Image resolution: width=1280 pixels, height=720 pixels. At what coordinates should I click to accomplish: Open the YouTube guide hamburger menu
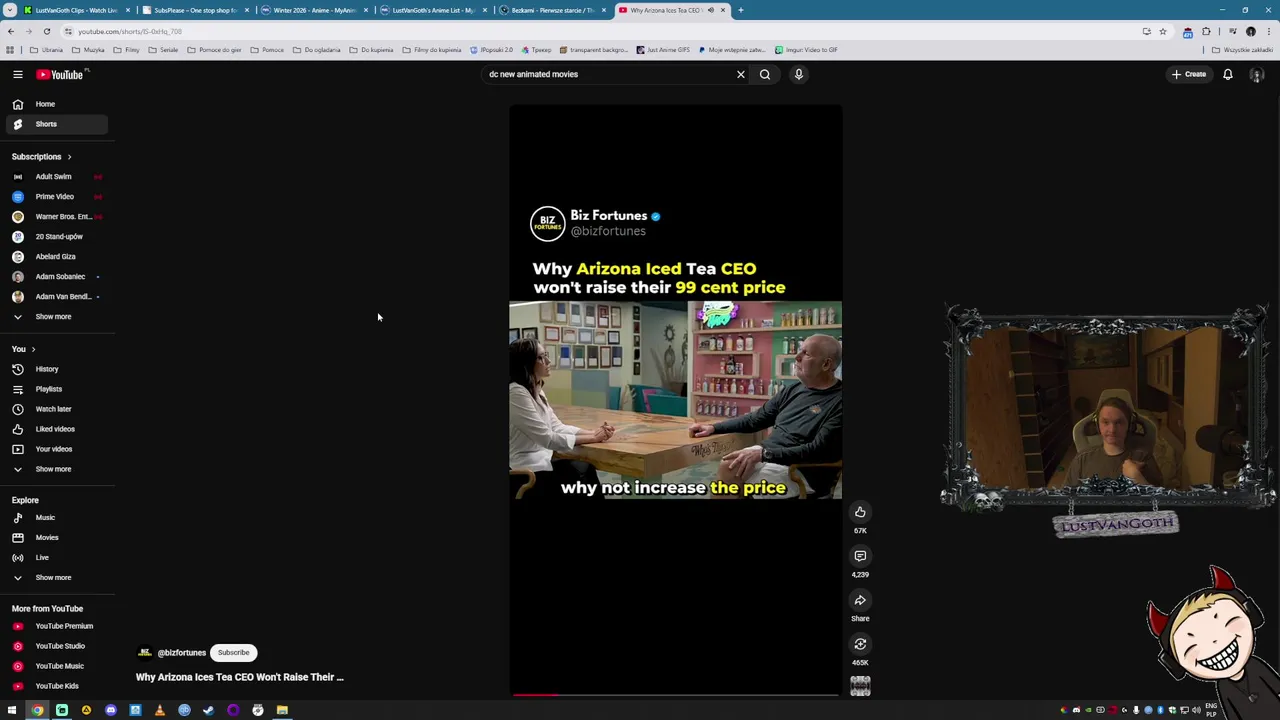coord(17,74)
